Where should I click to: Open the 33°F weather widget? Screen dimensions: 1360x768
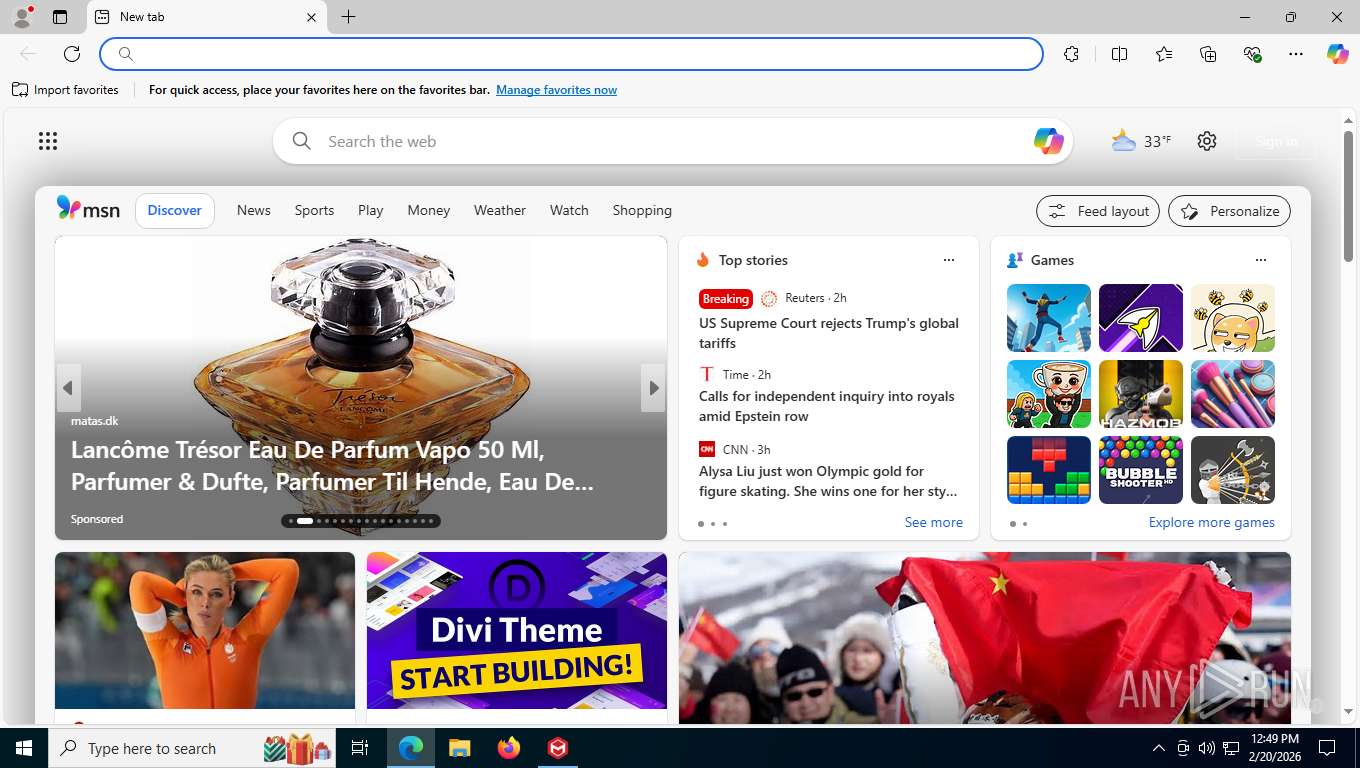(x=1141, y=141)
